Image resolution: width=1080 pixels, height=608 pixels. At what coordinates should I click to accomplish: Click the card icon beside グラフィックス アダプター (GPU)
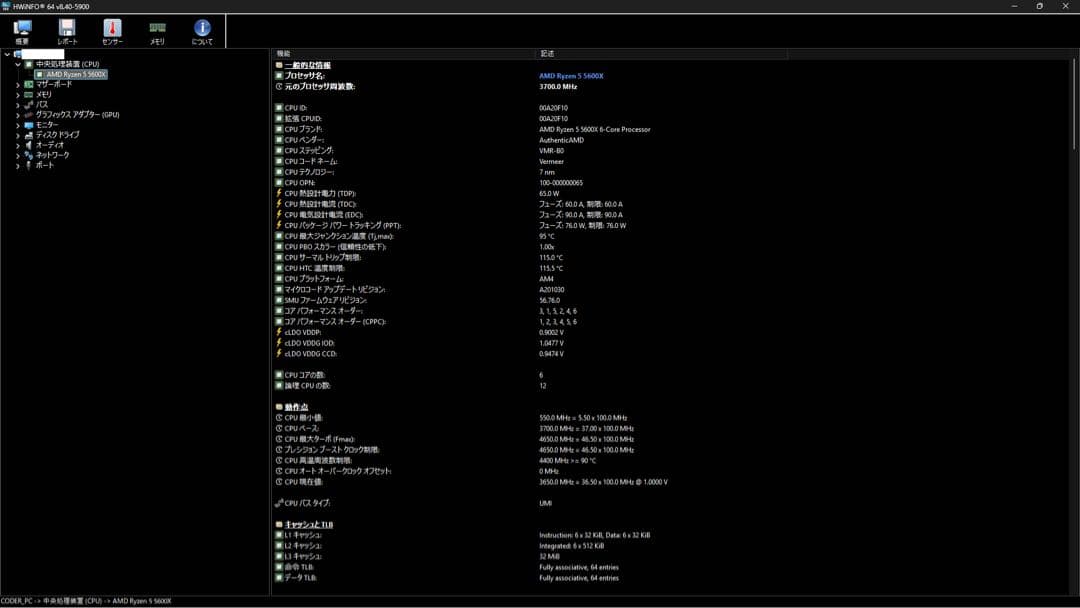pyautogui.click(x=28, y=115)
